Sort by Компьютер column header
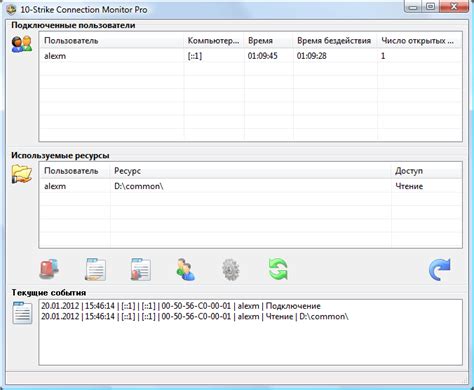 pos(214,41)
